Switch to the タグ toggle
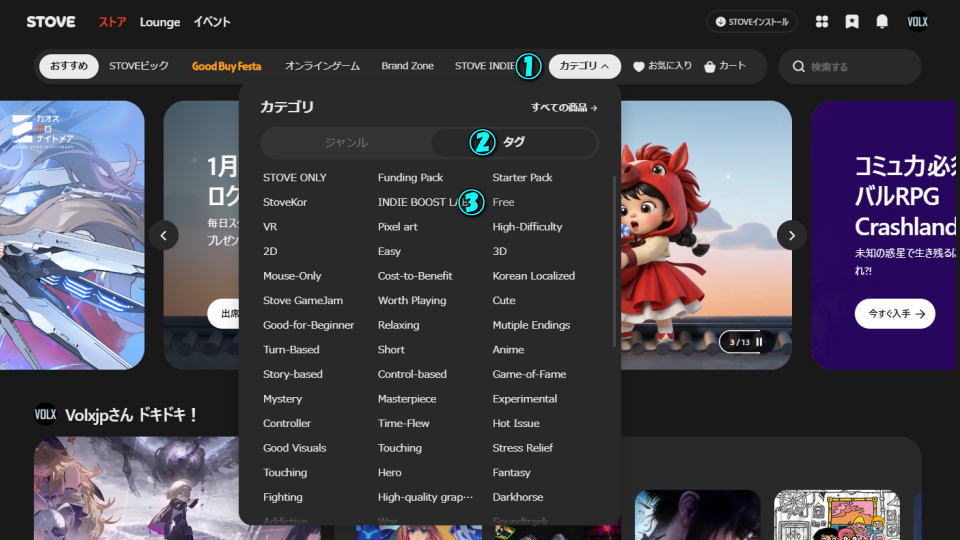This screenshot has height=540, width=960. point(514,142)
